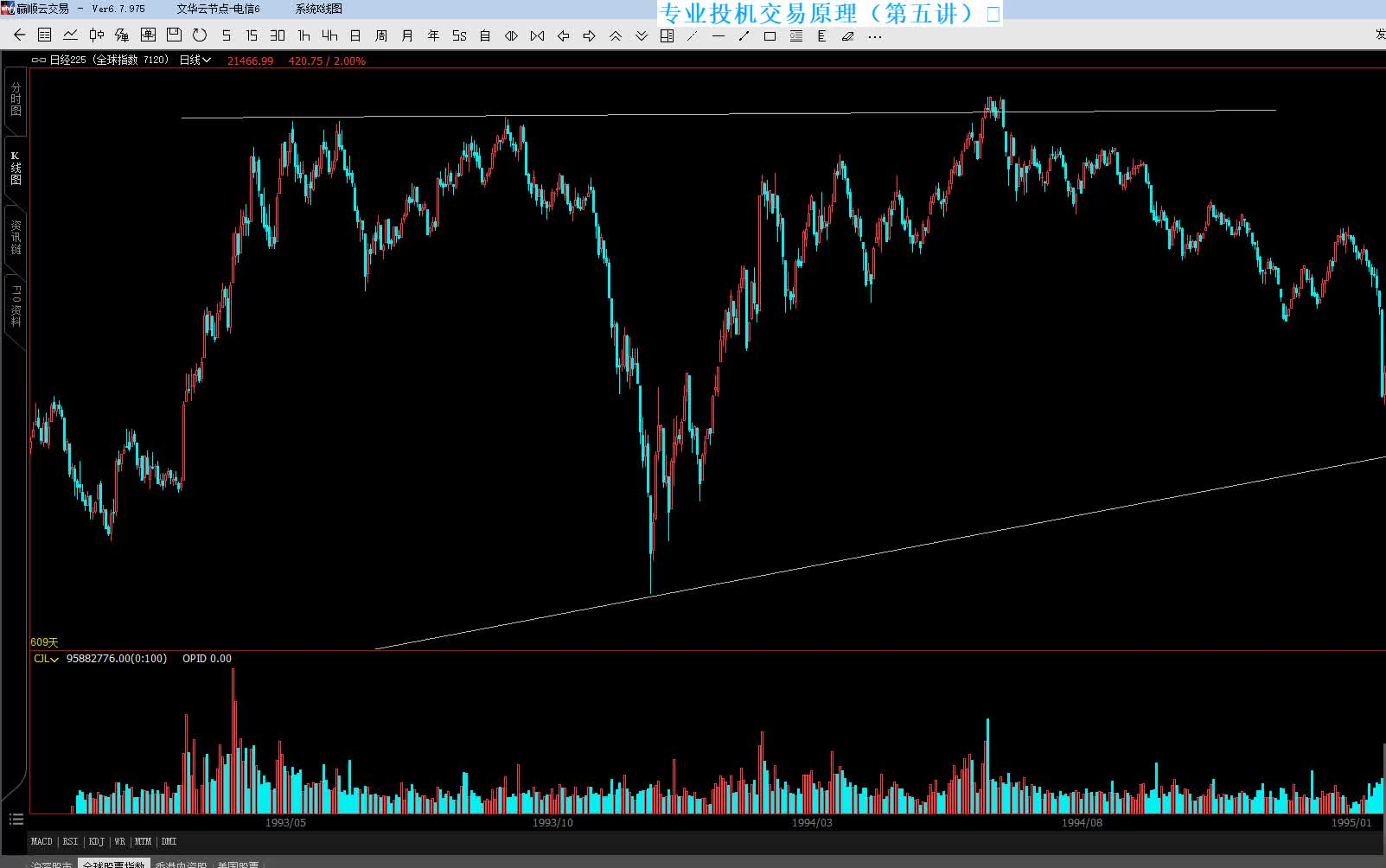1386x868 pixels.
Task: Select the horizontal line drawing tool
Action: (x=719, y=35)
